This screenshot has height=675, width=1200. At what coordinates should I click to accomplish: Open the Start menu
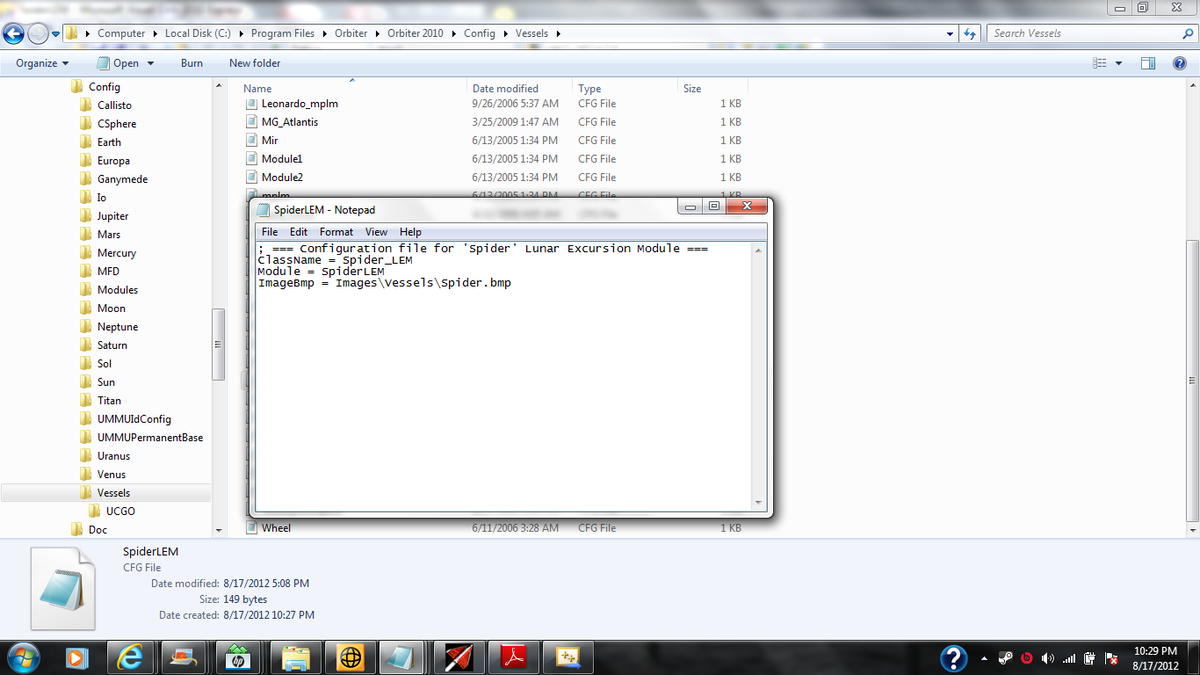[23, 656]
